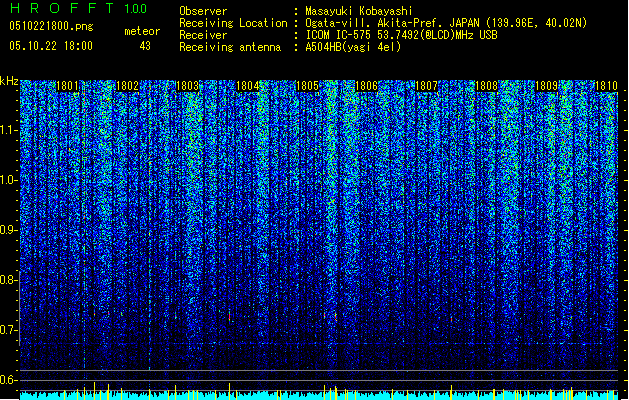
Task: Click the 1808 time marker
Action: [x=486, y=86]
